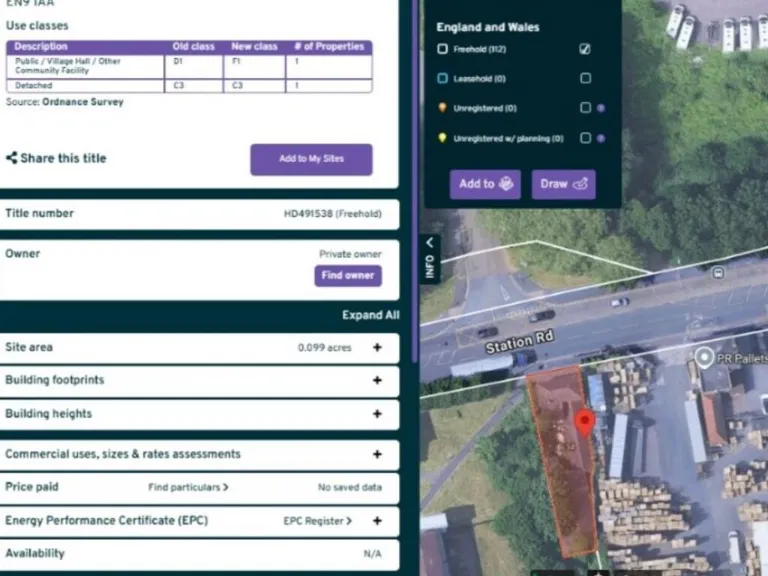Click the red location pin on map
The image size is (768, 576).
[x=585, y=424]
